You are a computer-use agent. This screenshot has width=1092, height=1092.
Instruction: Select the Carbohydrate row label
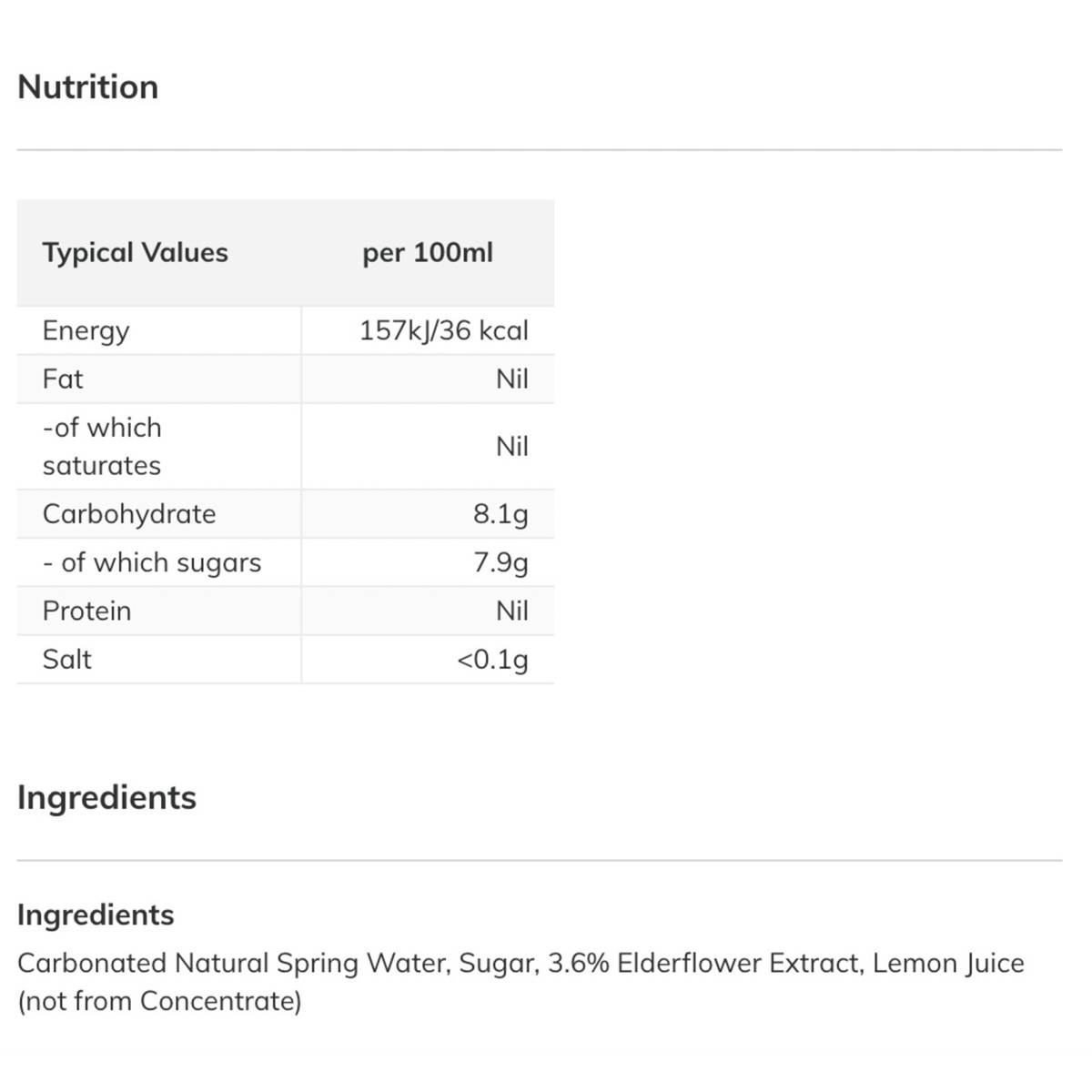click(129, 514)
